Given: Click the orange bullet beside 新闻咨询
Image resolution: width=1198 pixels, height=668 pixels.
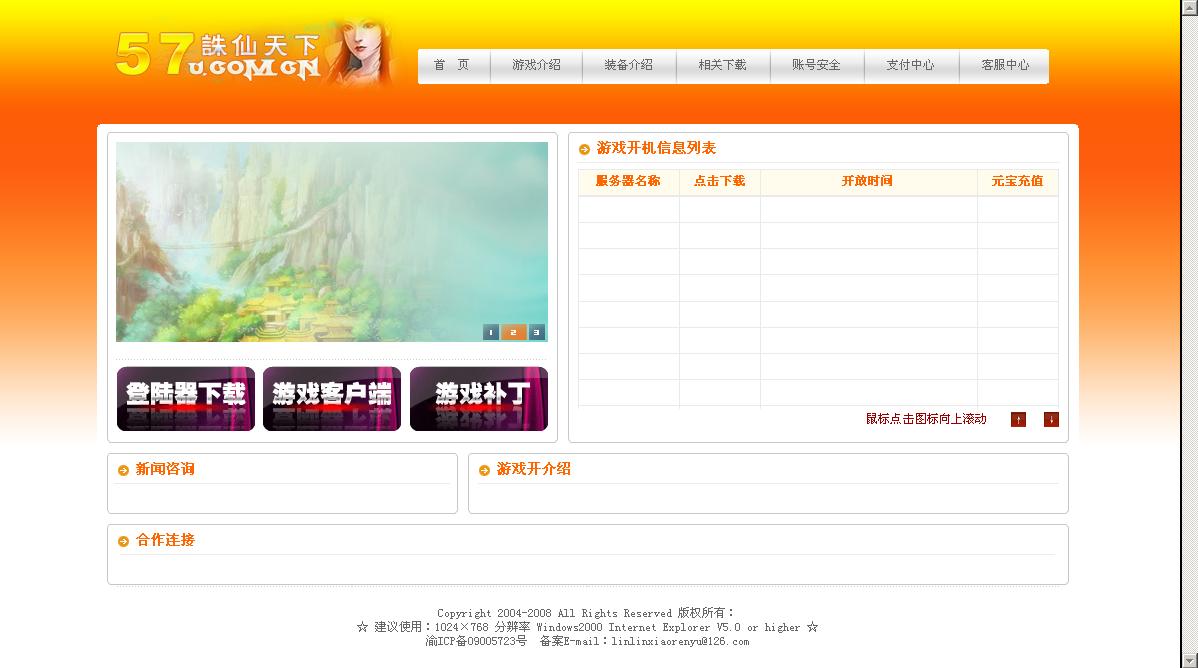Looking at the screenshot, I should [124, 470].
